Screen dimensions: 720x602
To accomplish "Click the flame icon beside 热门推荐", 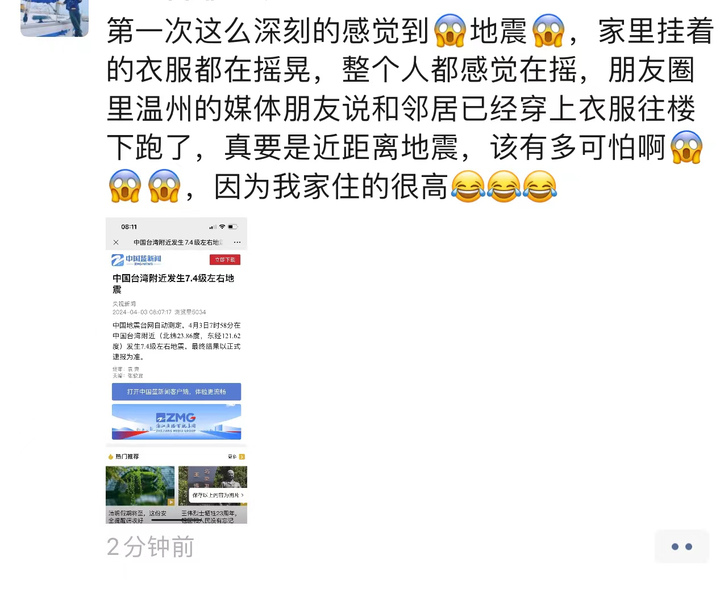I will (x=110, y=456).
